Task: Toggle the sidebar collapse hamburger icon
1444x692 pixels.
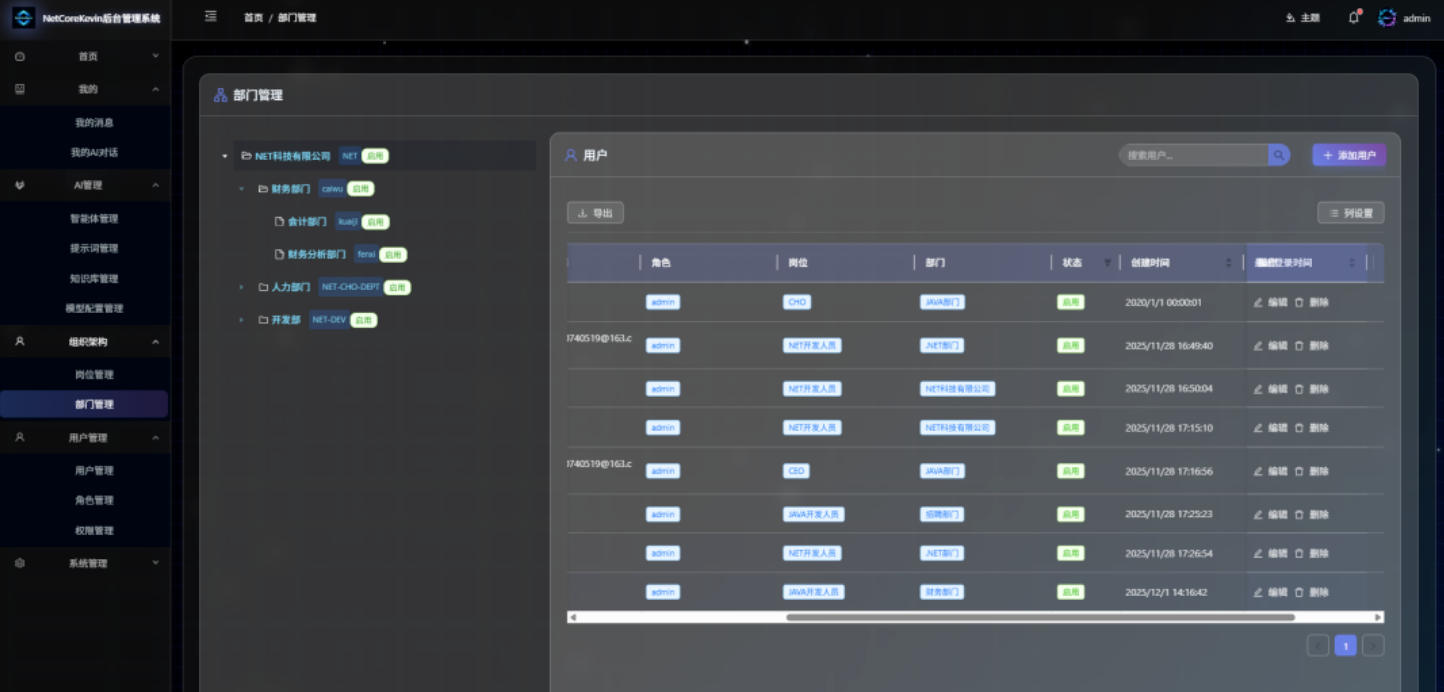Action: tap(210, 16)
